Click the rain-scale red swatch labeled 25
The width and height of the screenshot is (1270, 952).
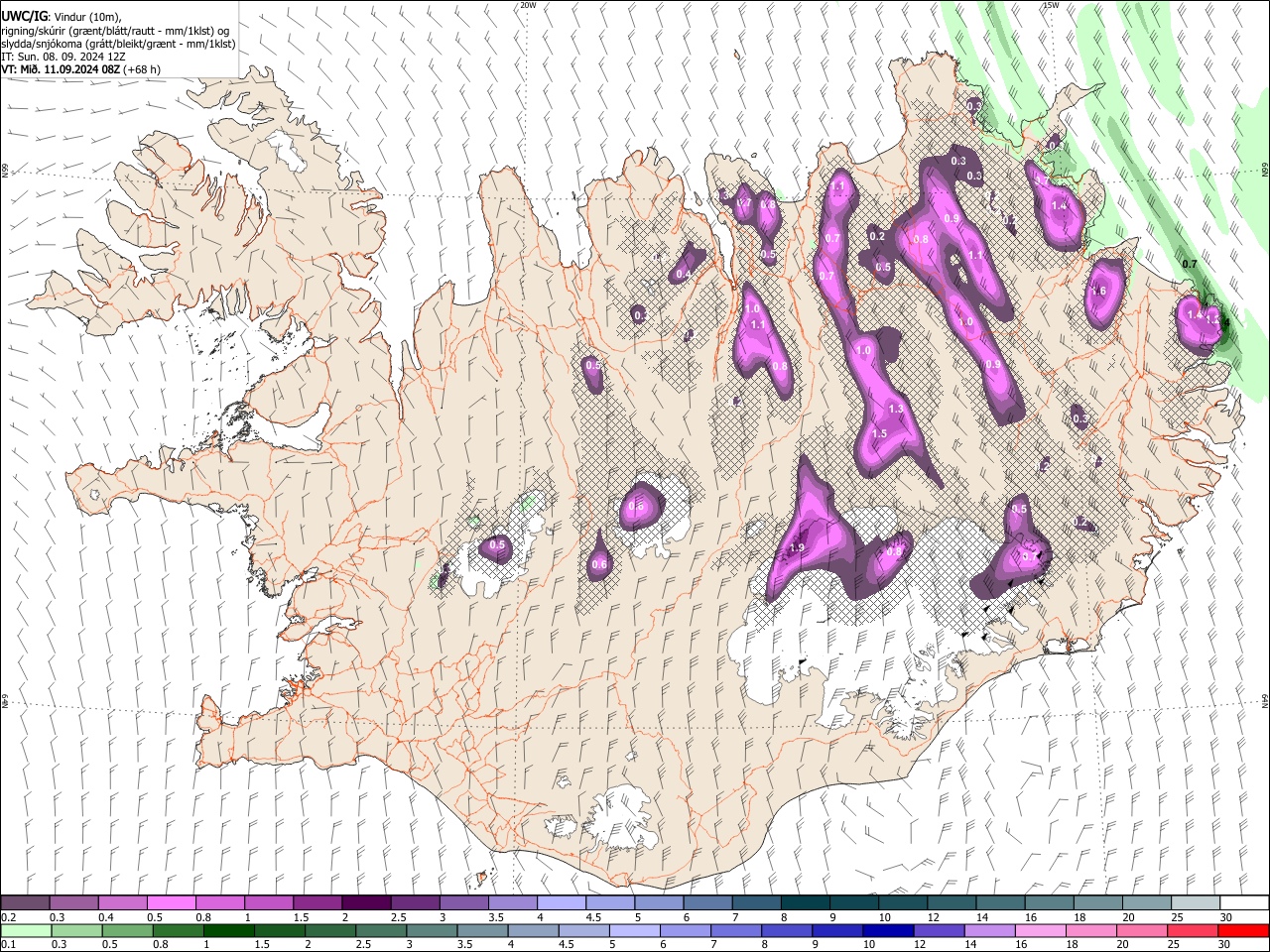point(1192,931)
